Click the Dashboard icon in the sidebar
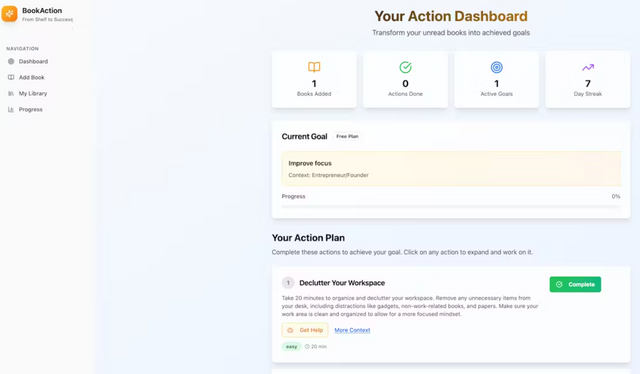The image size is (640, 374). click(11, 61)
